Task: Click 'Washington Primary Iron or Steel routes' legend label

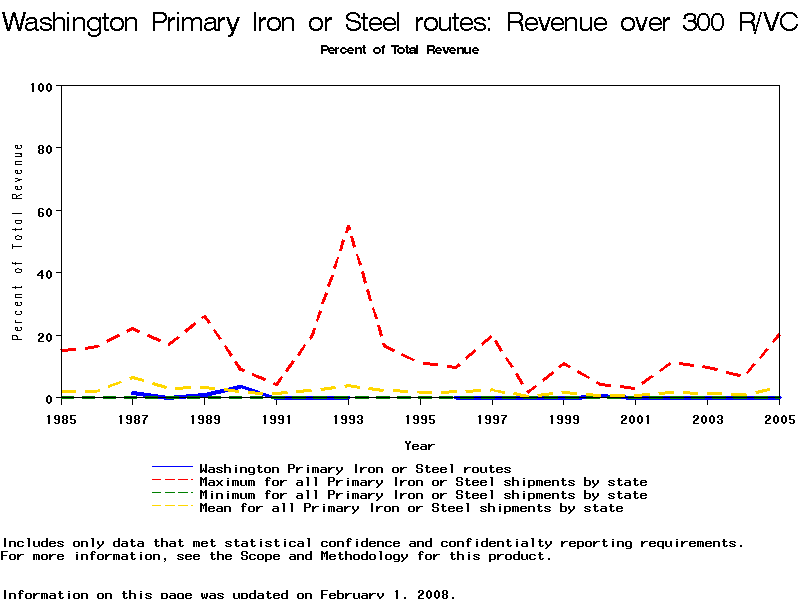Action: [355, 468]
